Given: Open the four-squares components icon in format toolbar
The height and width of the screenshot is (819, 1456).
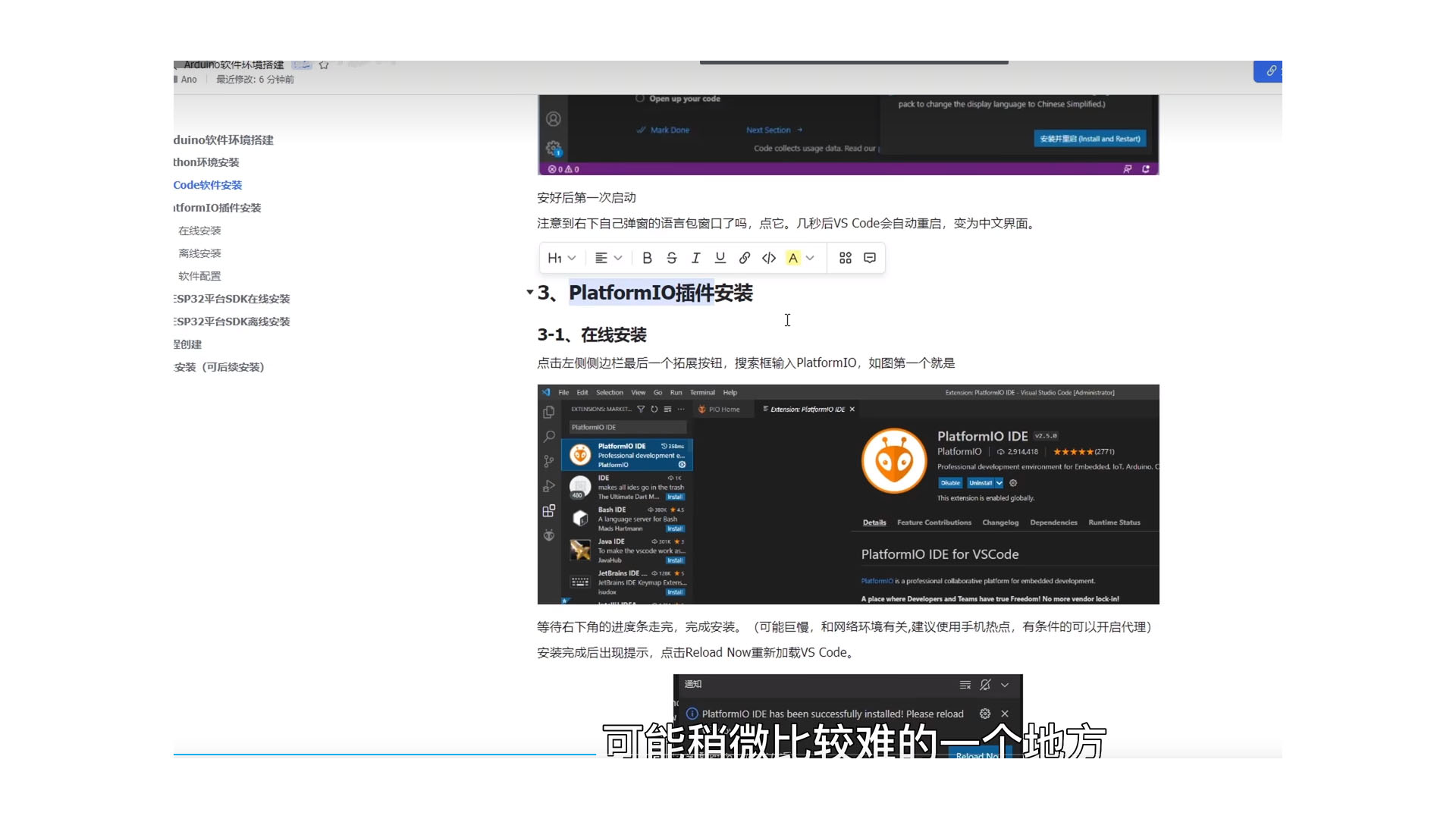Looking at the screenshot, I should click(846, 258).
